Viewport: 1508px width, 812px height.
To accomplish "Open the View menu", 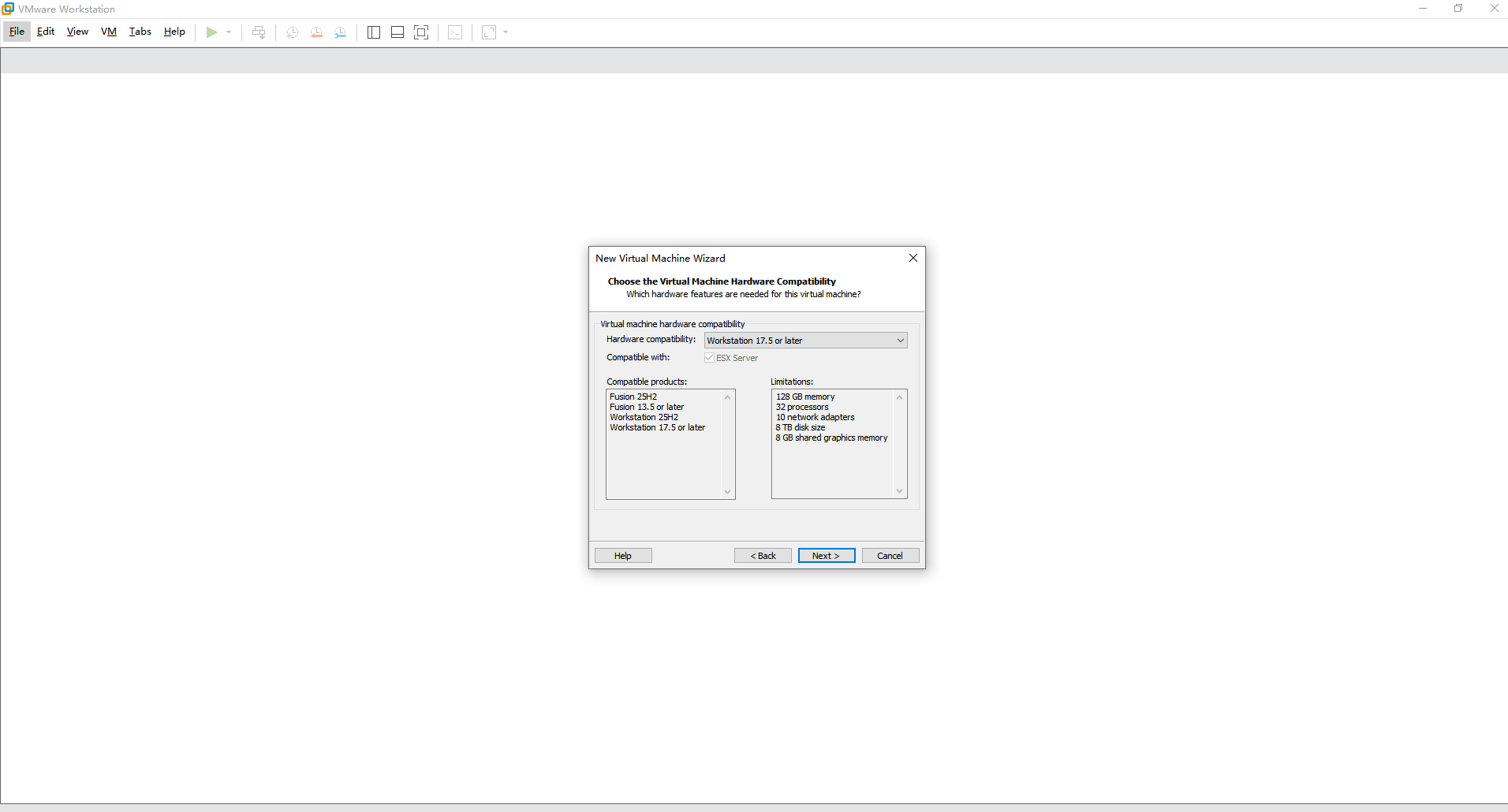I will pyautogui.click(x=77, y=32).
